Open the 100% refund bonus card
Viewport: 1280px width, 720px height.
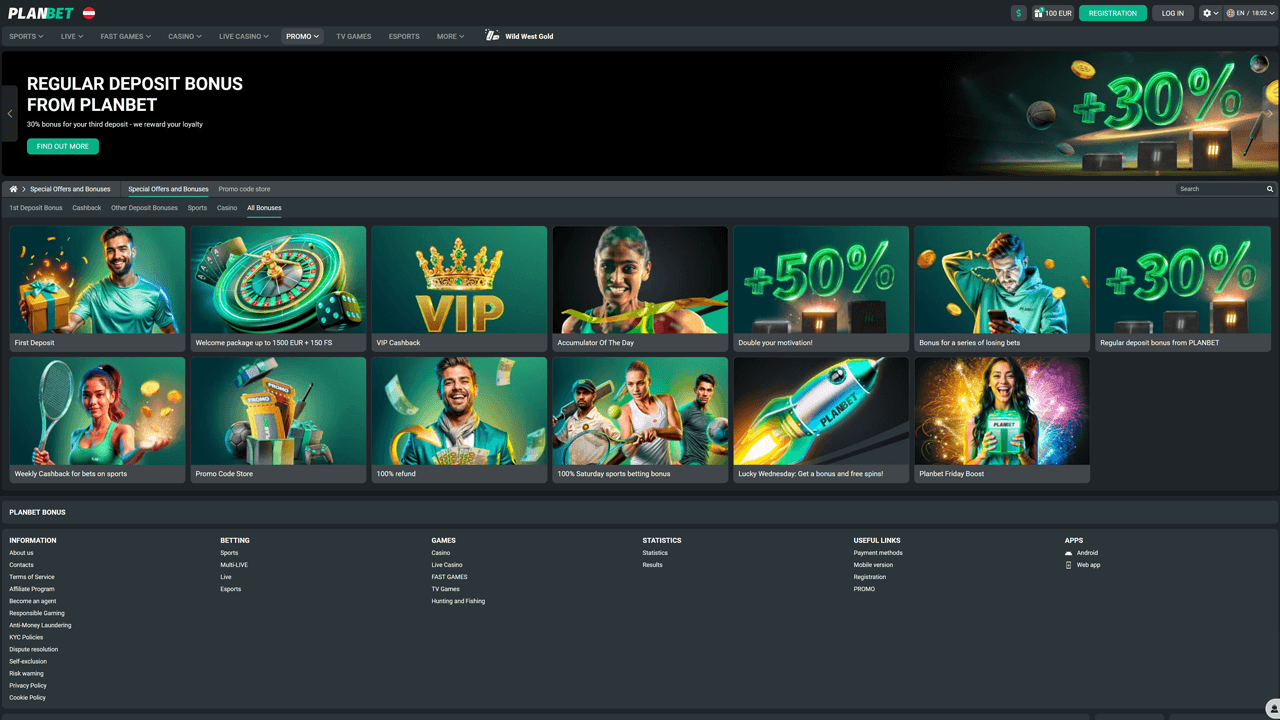pos(459,420)
